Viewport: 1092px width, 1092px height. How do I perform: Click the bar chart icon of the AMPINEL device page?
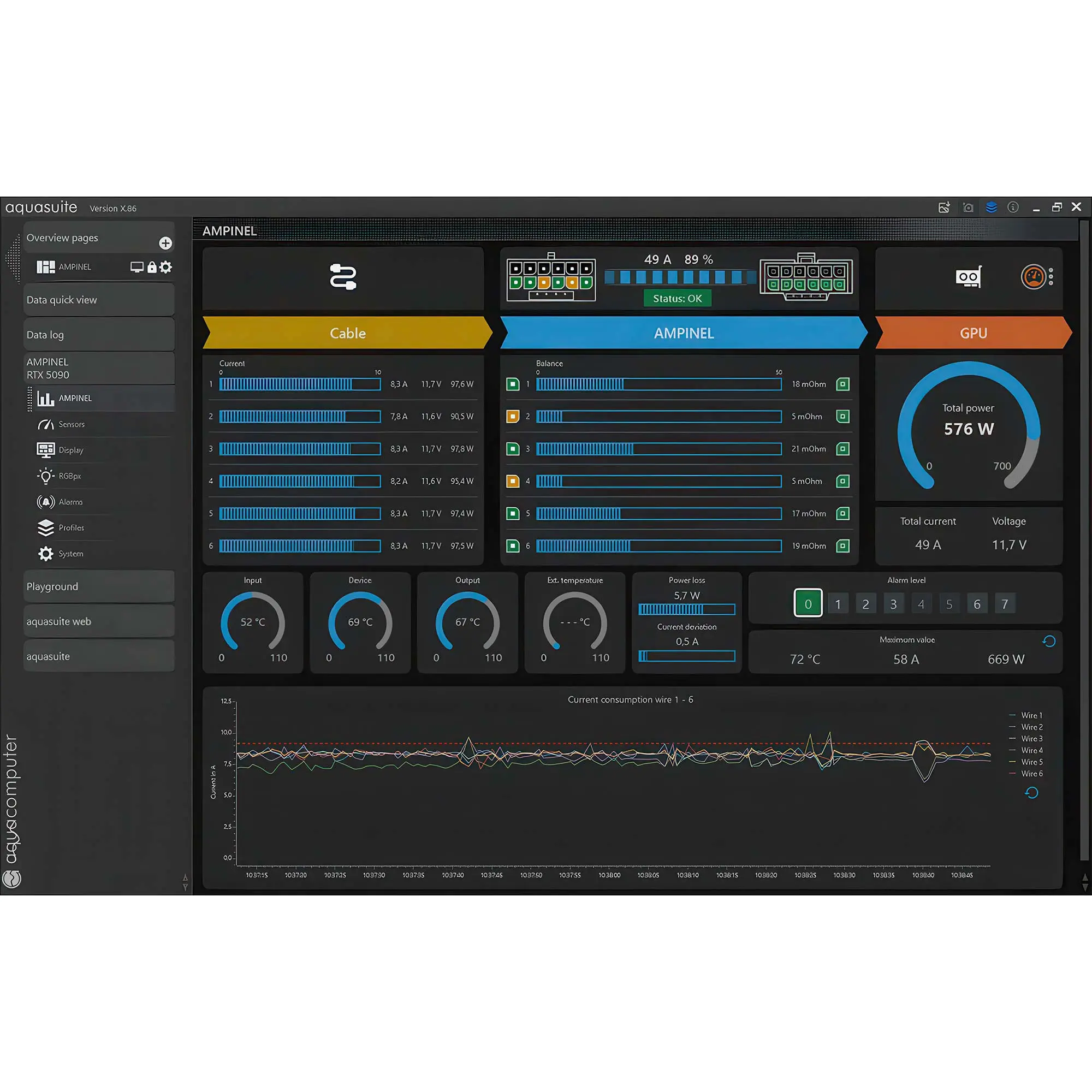coord(46,398)
